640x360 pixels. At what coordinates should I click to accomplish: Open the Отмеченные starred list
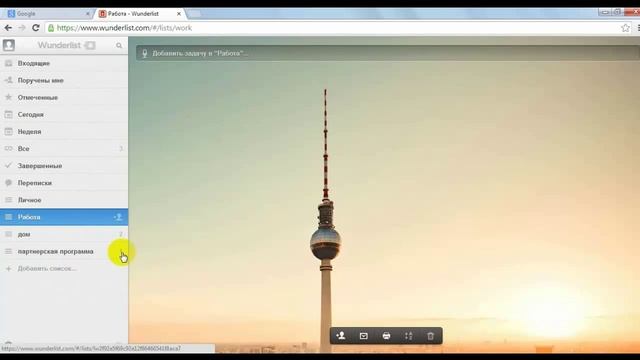64,98
